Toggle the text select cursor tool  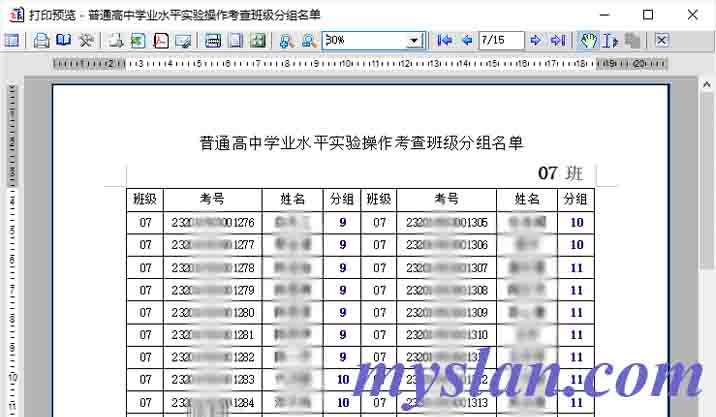(x=609, y=40)
